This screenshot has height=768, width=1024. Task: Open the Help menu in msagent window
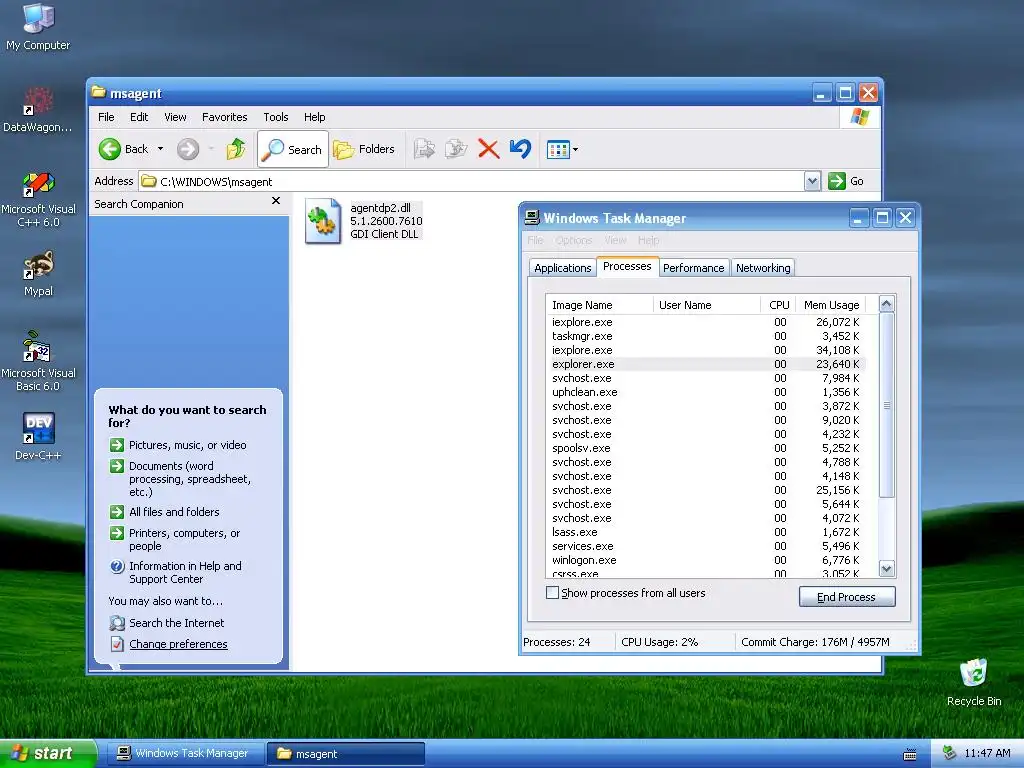click(x=314, y=118)
